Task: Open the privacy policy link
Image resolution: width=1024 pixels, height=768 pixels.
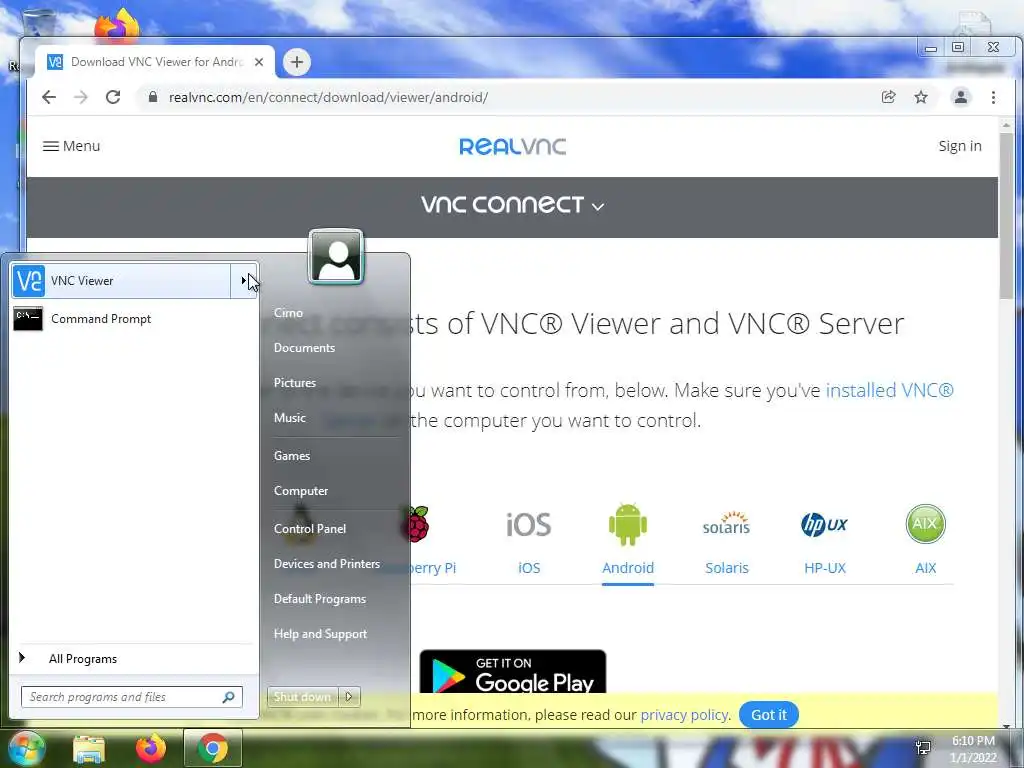Action: (x=684, y=715)
